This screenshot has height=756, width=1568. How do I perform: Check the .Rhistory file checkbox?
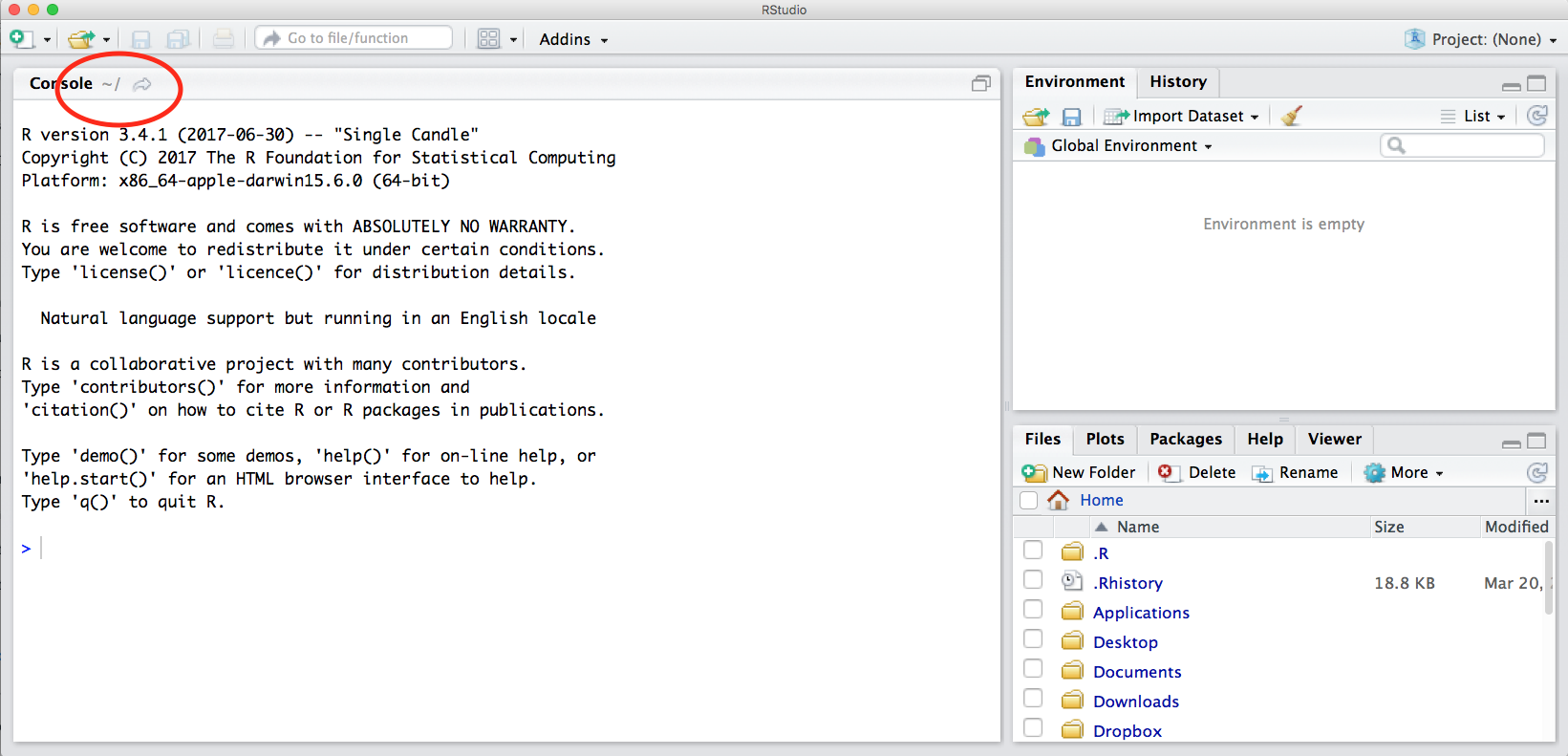pos(1033,580)
